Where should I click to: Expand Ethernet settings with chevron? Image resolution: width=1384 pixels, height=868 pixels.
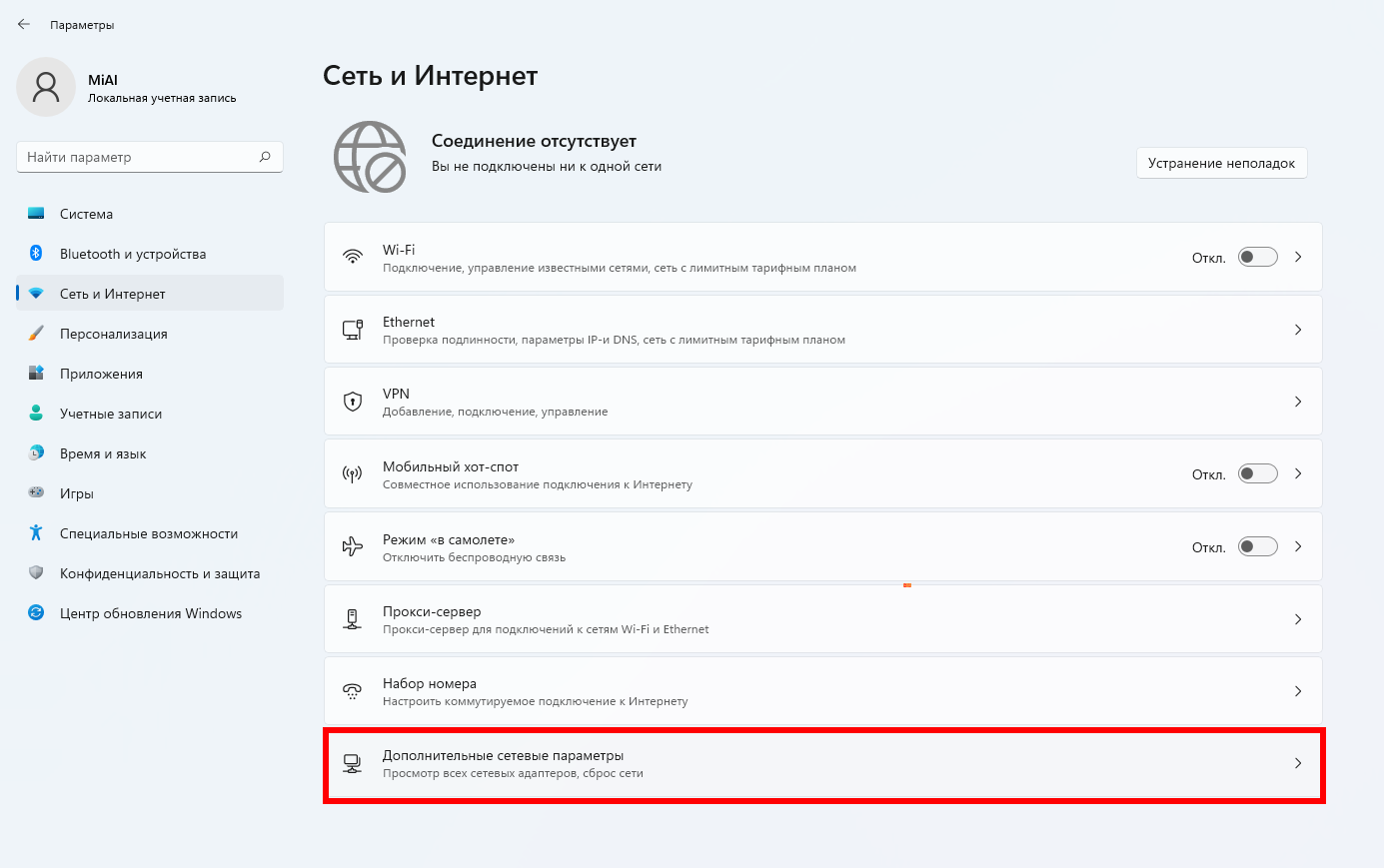pyautogui.click(x=1298, y=330)
